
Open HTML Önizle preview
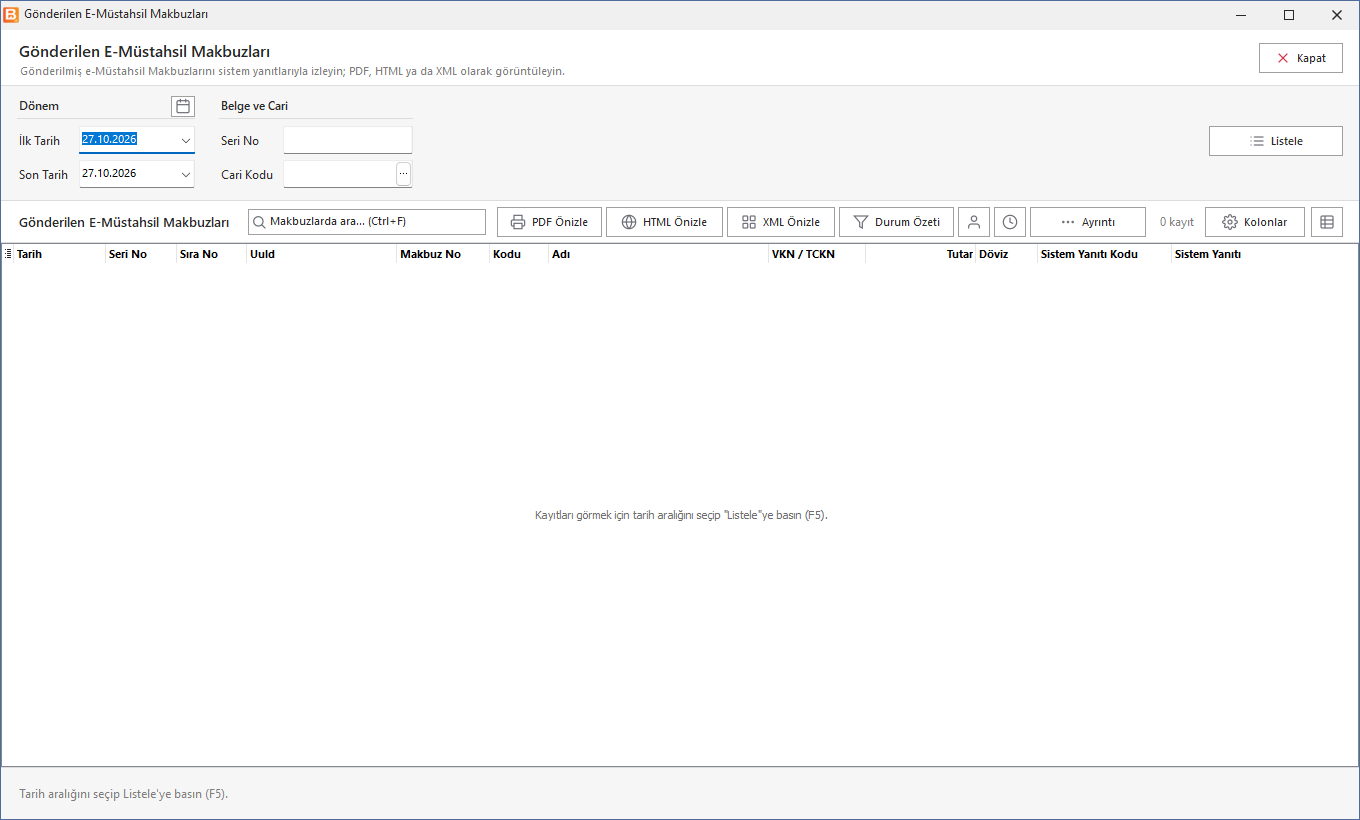[664, 222]
